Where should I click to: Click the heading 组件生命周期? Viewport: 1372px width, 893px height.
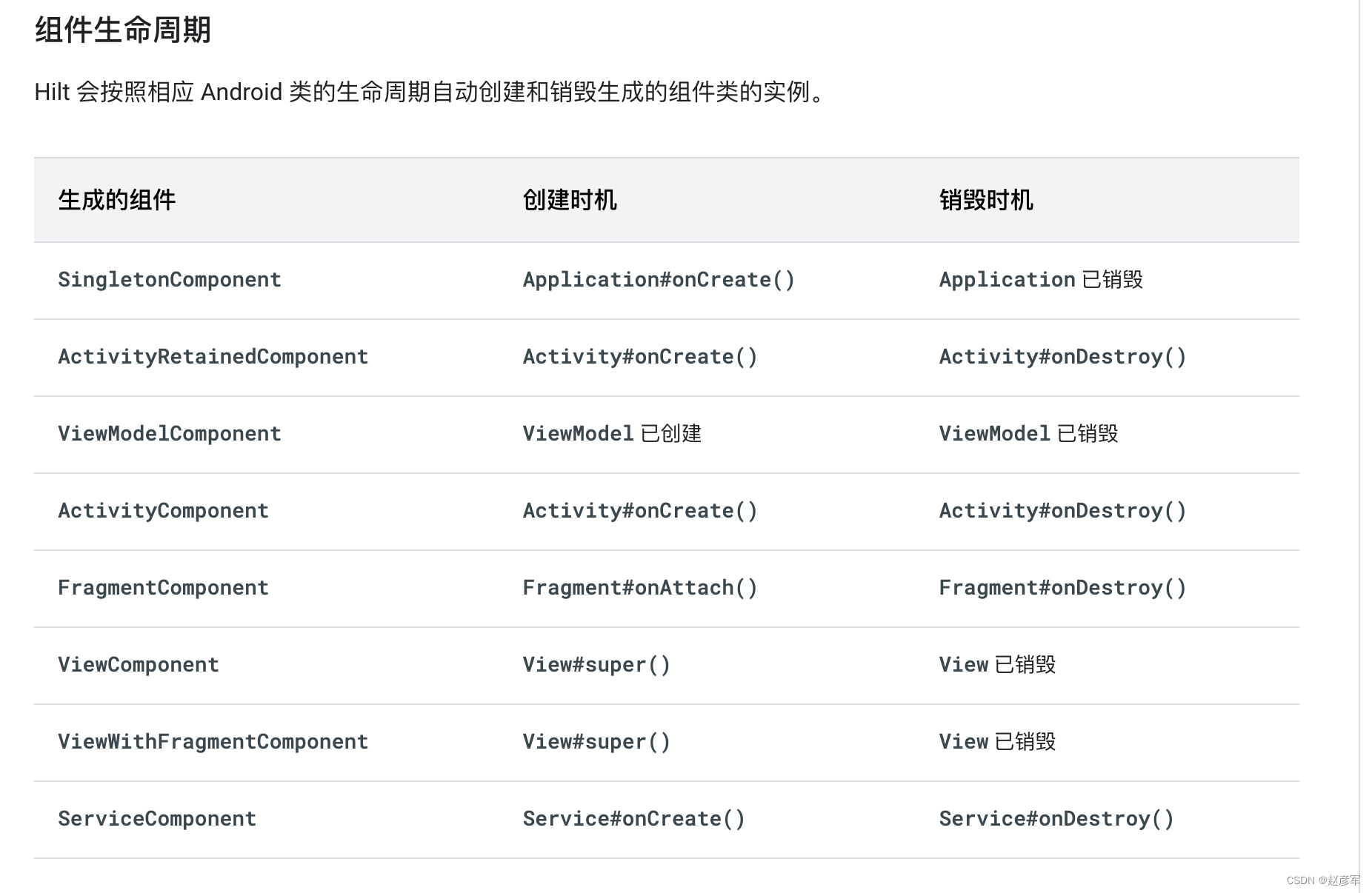coord(123,30)
